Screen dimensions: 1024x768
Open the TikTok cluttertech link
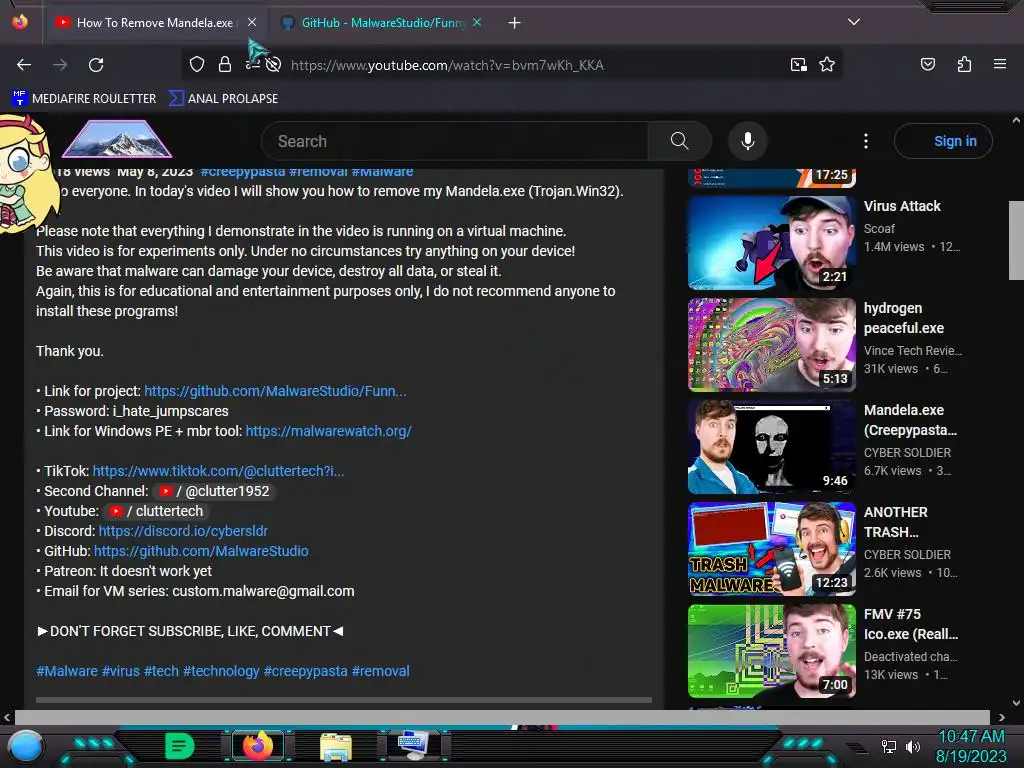coord(218,471)
